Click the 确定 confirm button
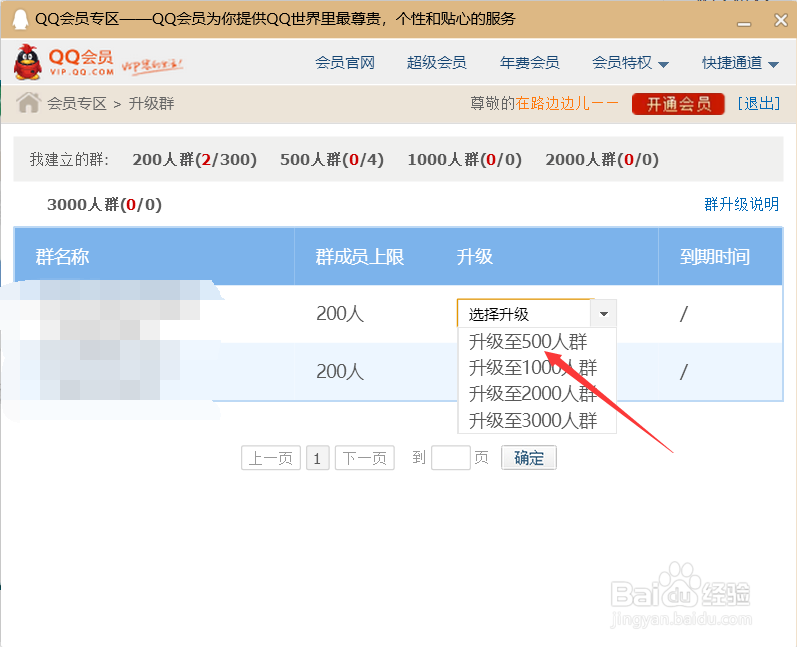The height and width of the screenshot is (647, 797). coord(529,458)
